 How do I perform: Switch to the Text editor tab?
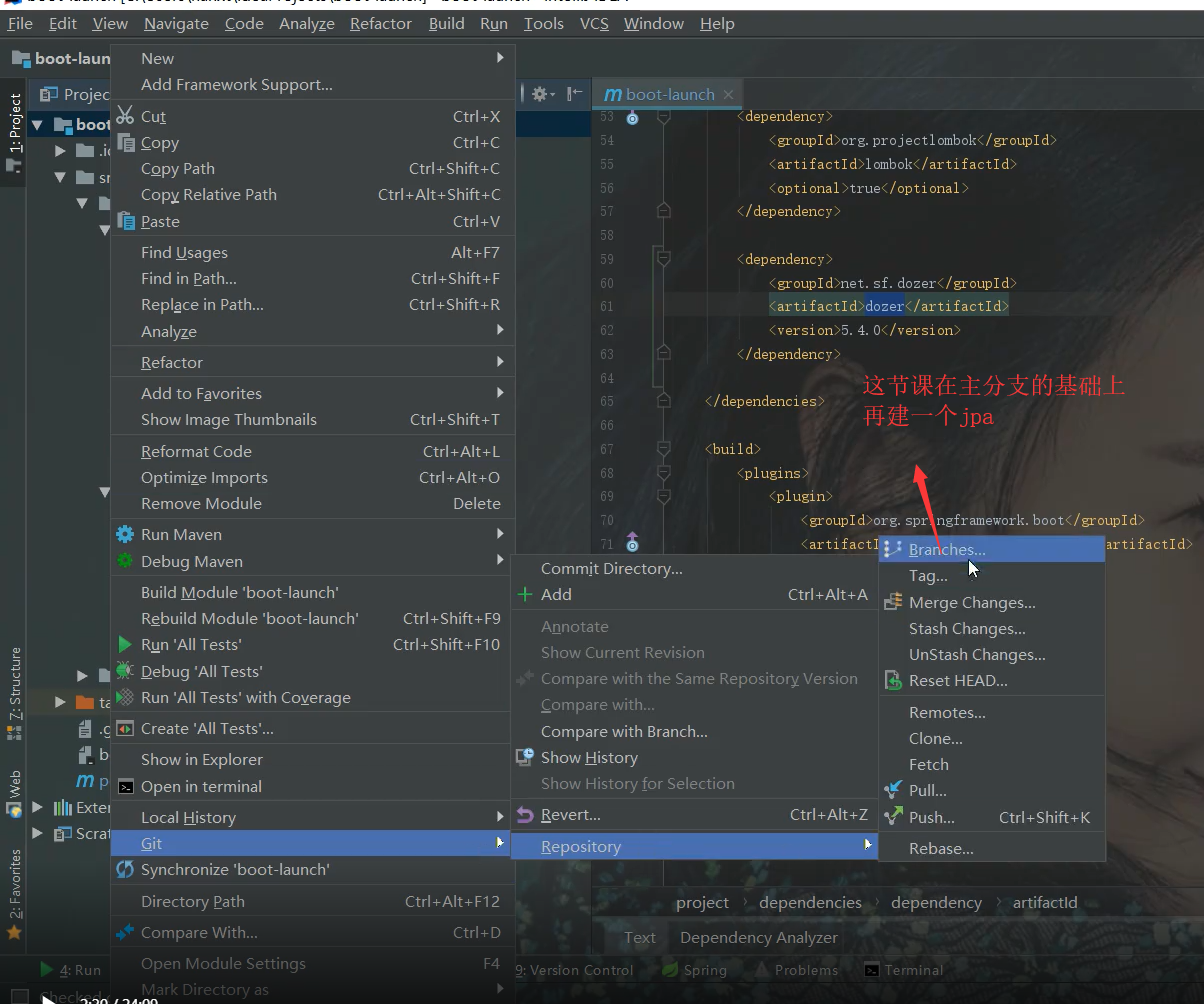coord(640,937)
